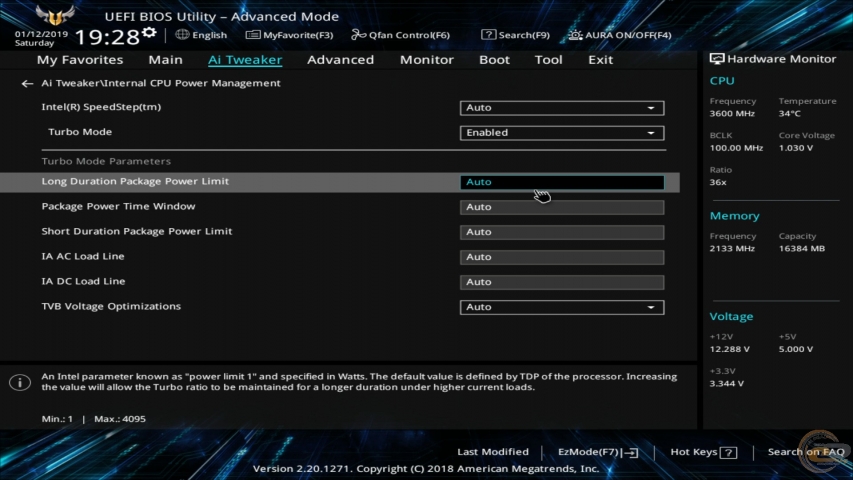The height and width of the screenshot is (480, 853).
Task: Click the Hardware Monitor header
Action: point(772,59)
